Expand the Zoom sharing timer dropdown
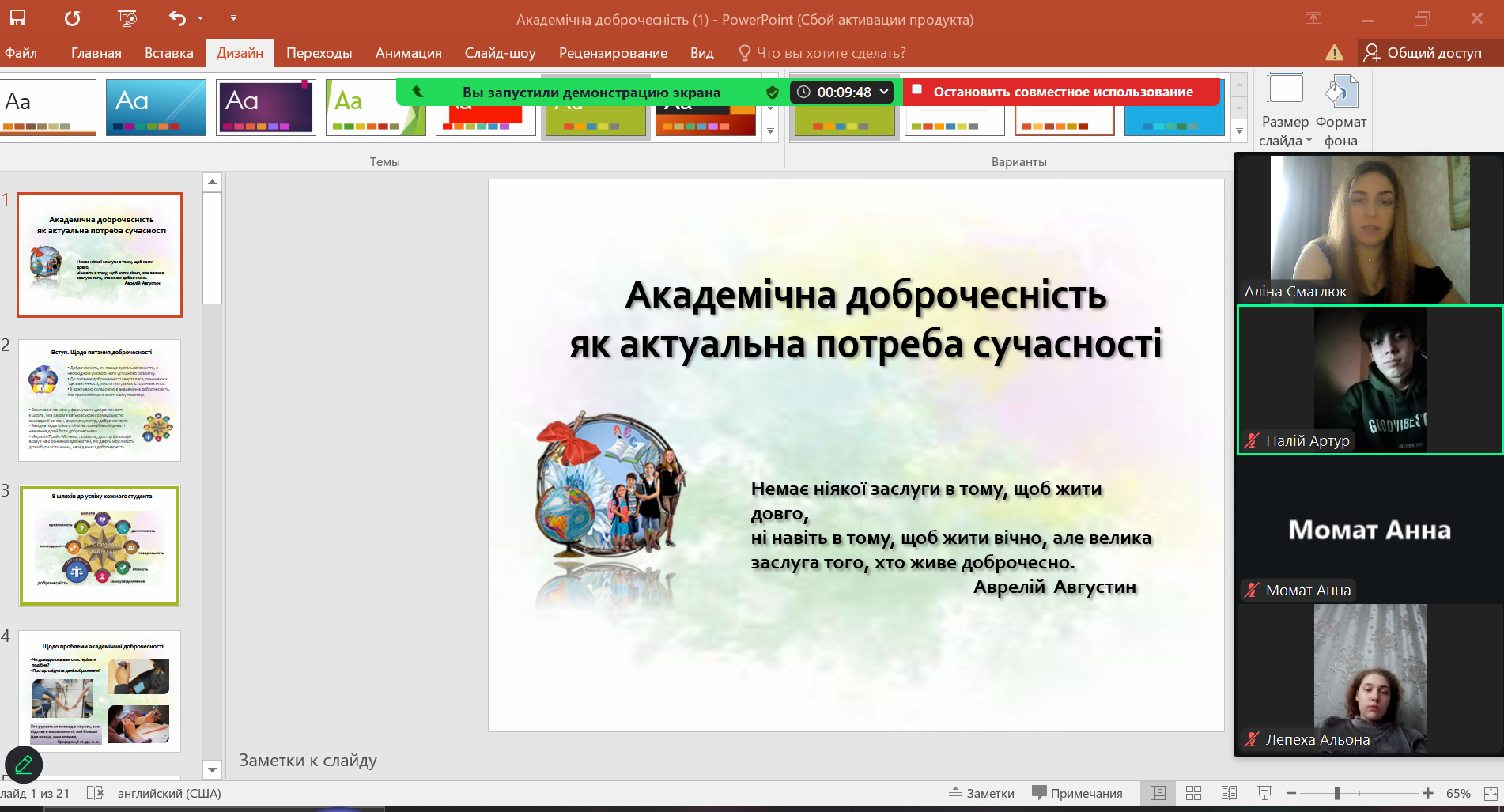Screen dimensions: 1504x812 (x=884, y=92)
